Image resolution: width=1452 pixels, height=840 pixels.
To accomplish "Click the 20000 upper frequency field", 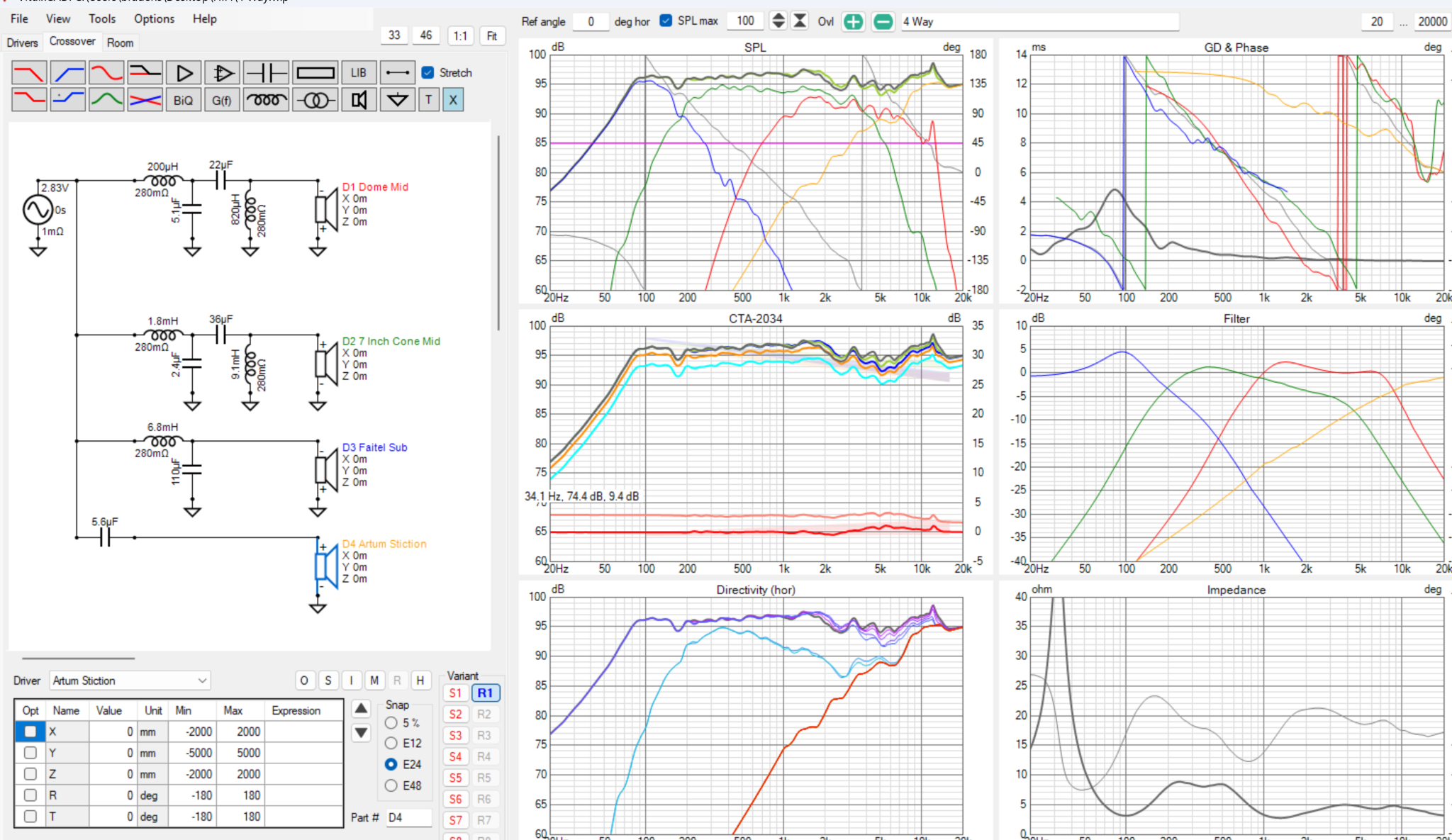I will (1431, 21).
